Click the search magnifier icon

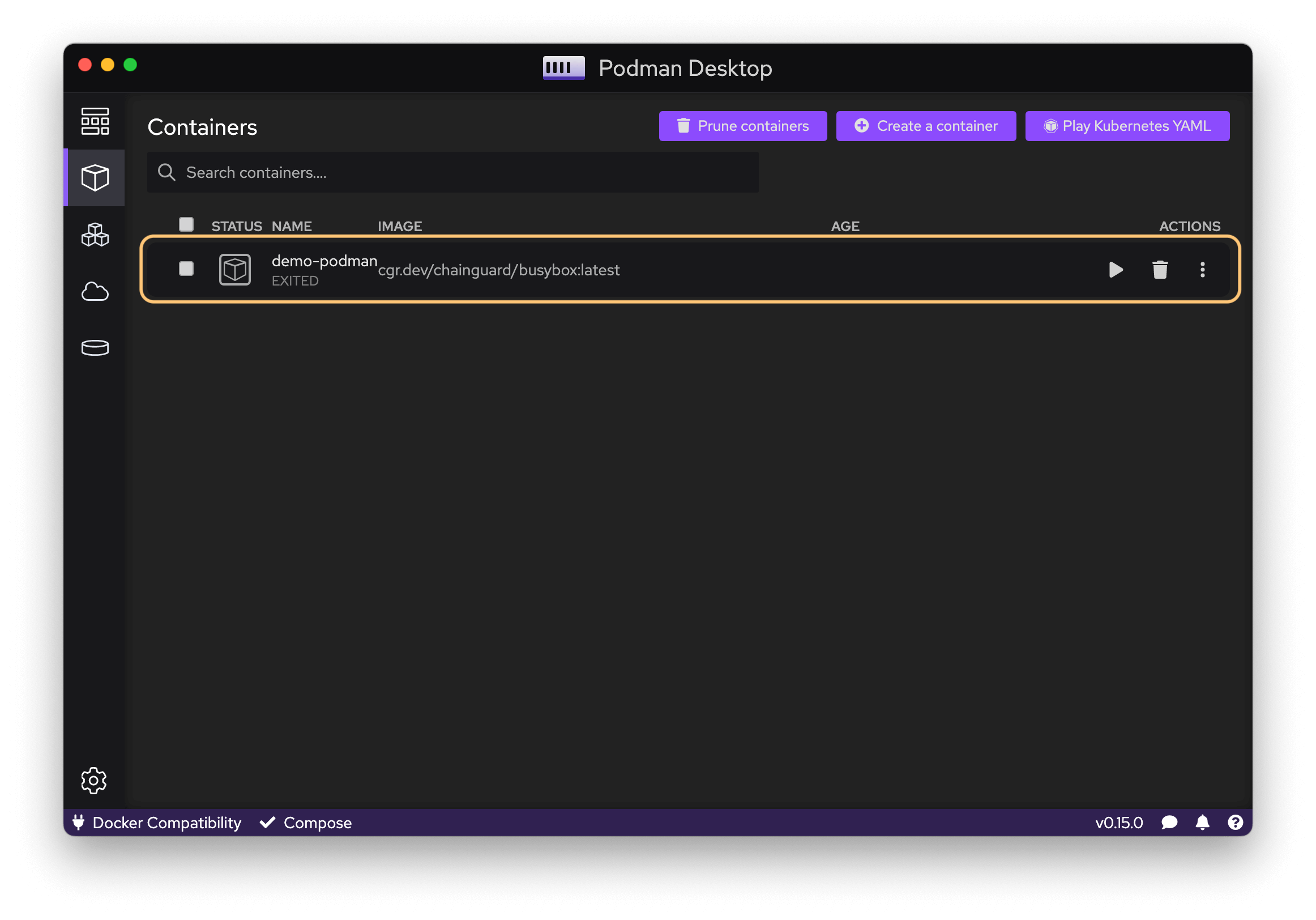(166, 172)
